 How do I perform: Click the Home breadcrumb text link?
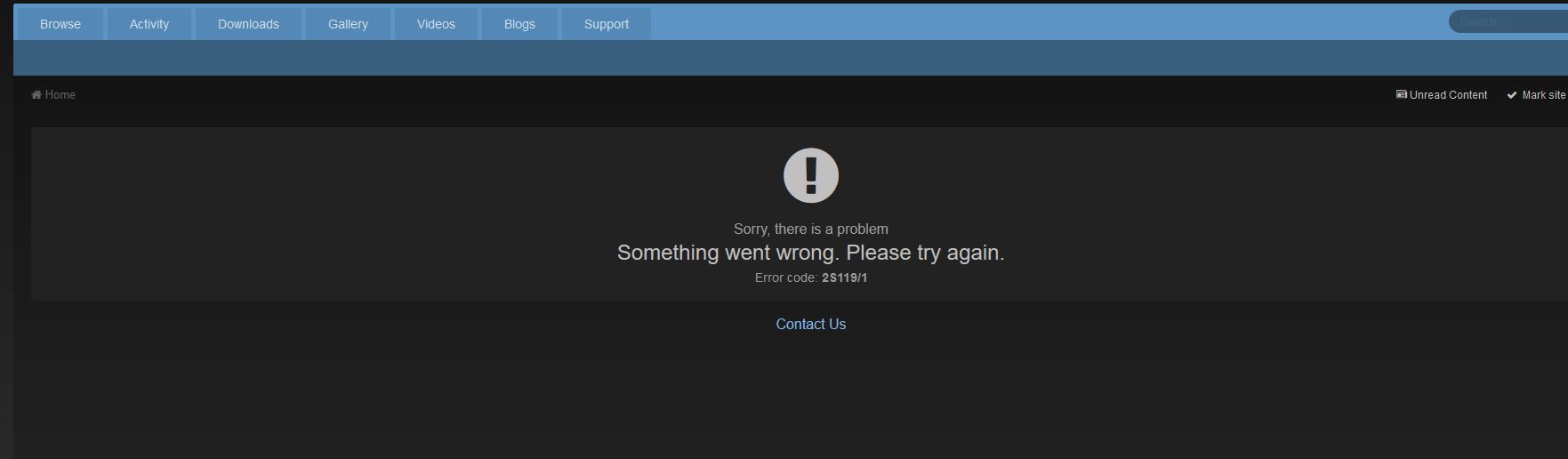point(60,95)
